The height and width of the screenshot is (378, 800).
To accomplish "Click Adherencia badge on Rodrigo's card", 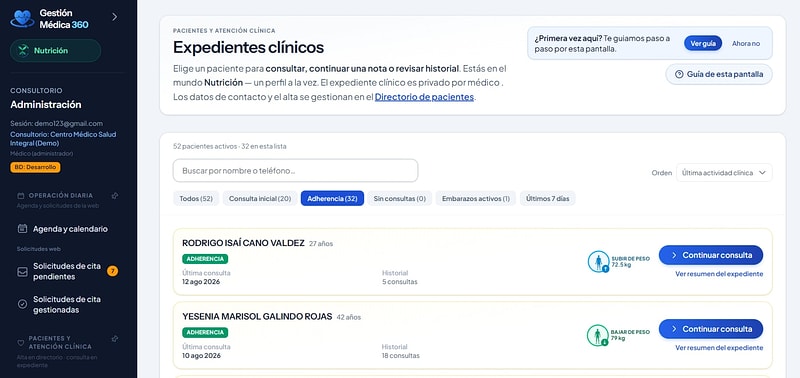I will point(205,259).
